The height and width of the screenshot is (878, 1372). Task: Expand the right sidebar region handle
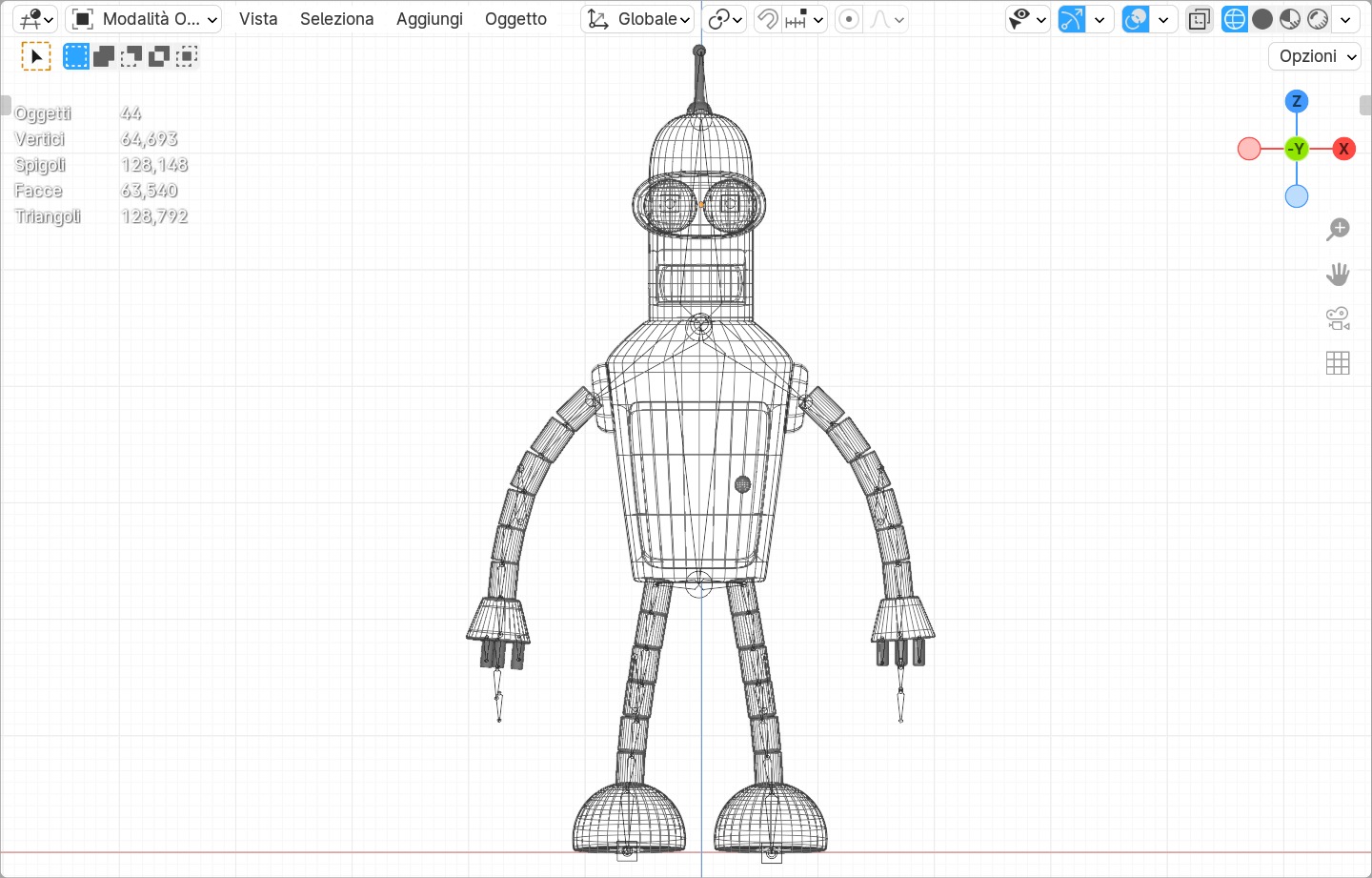click(x=1365, y=105)
